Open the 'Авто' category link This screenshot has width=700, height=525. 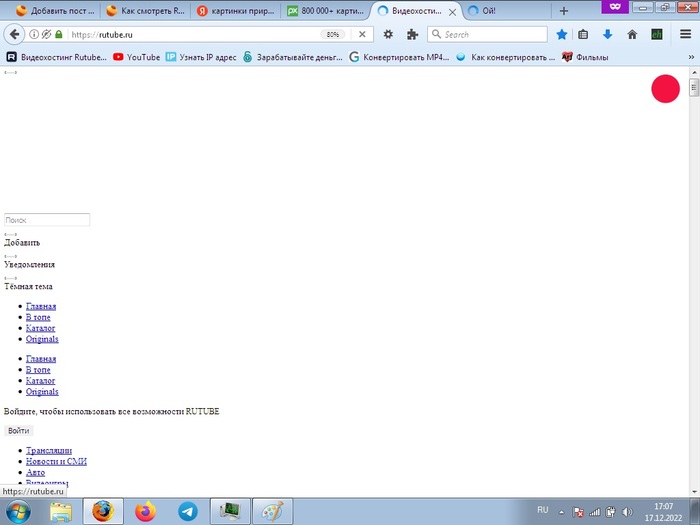35,472
